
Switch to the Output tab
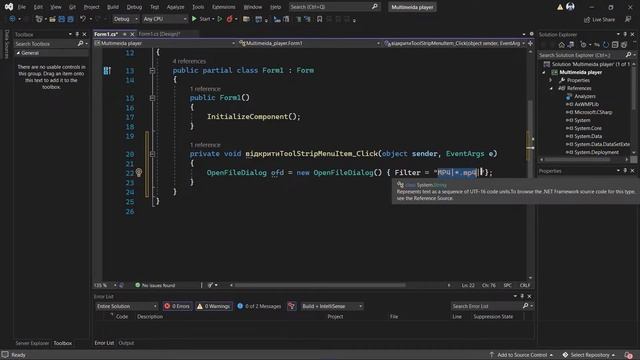click(126, 343)
